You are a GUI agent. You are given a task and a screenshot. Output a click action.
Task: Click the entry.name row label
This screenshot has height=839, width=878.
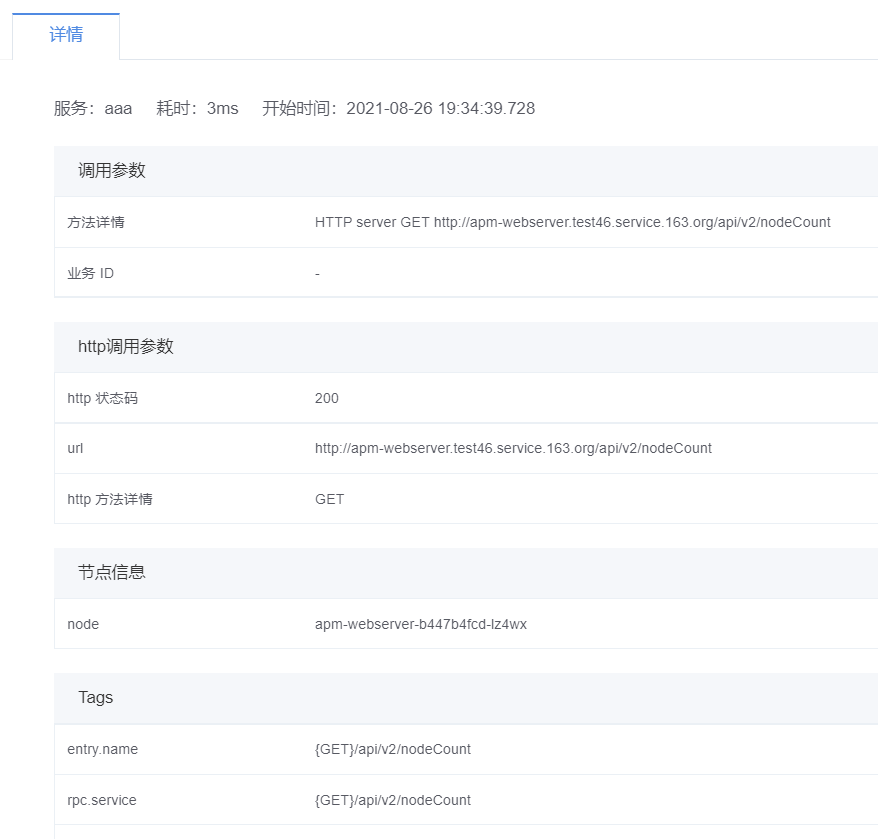click(103, 750)
